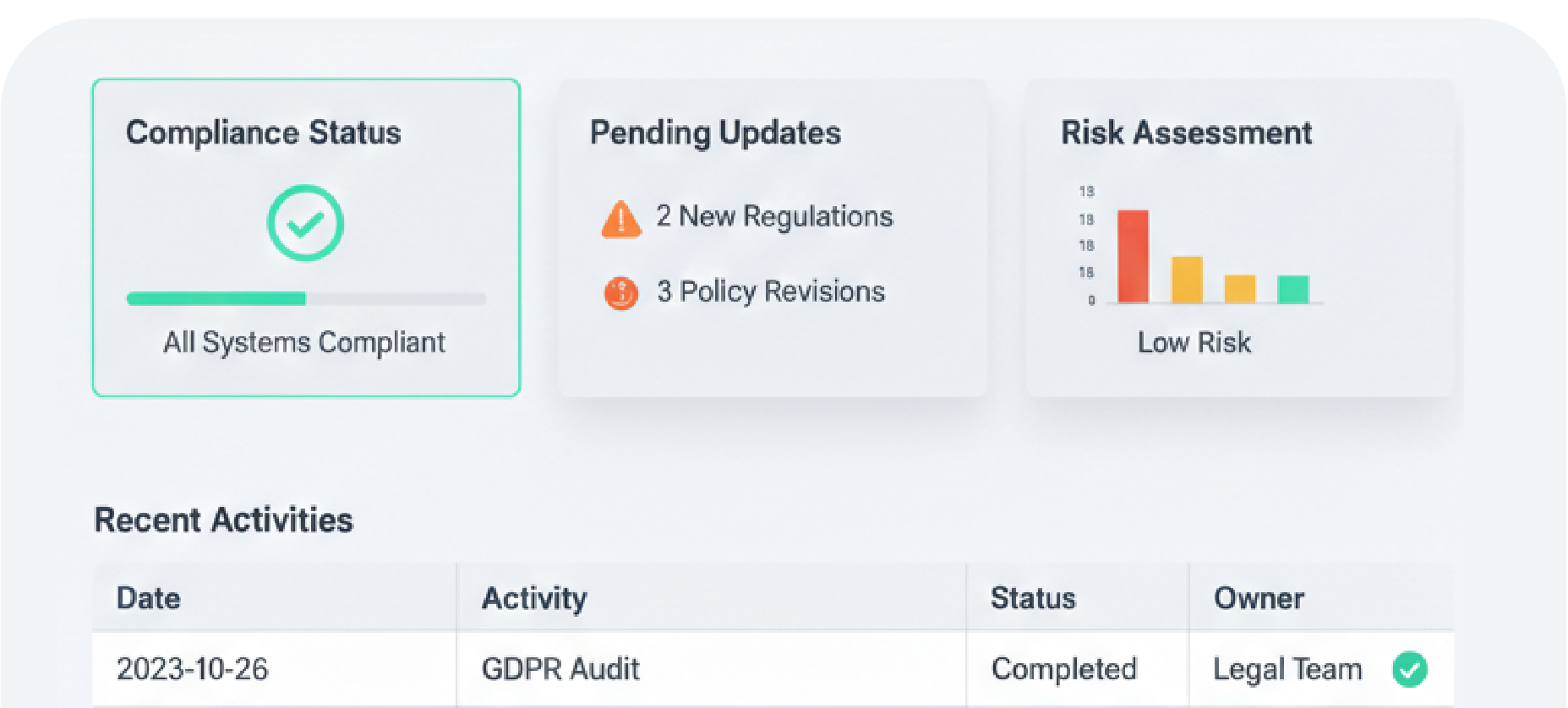Click the 2023-10-26 date cell
The width and height of the screenshot is (1568, 708).
coord(193,669)
